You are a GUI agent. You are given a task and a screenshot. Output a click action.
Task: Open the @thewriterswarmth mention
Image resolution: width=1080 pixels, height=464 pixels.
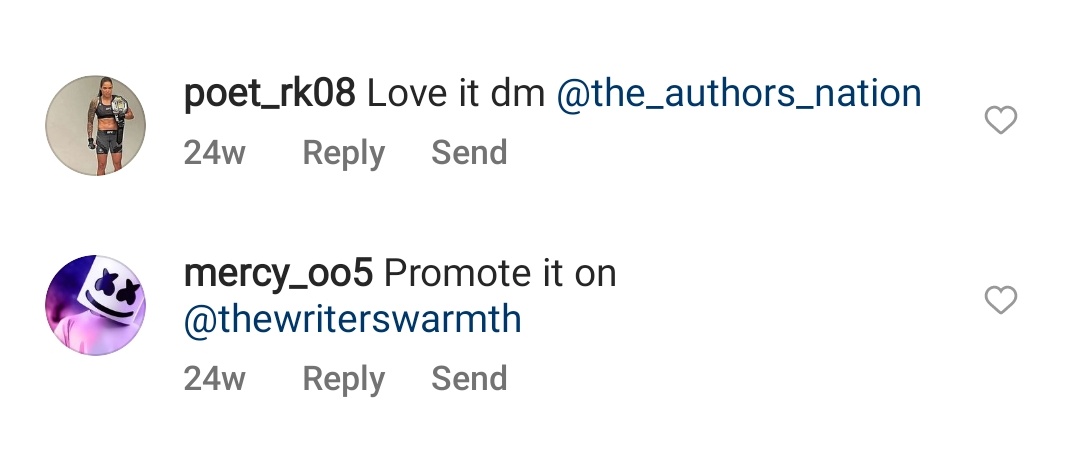coord(353,319)
